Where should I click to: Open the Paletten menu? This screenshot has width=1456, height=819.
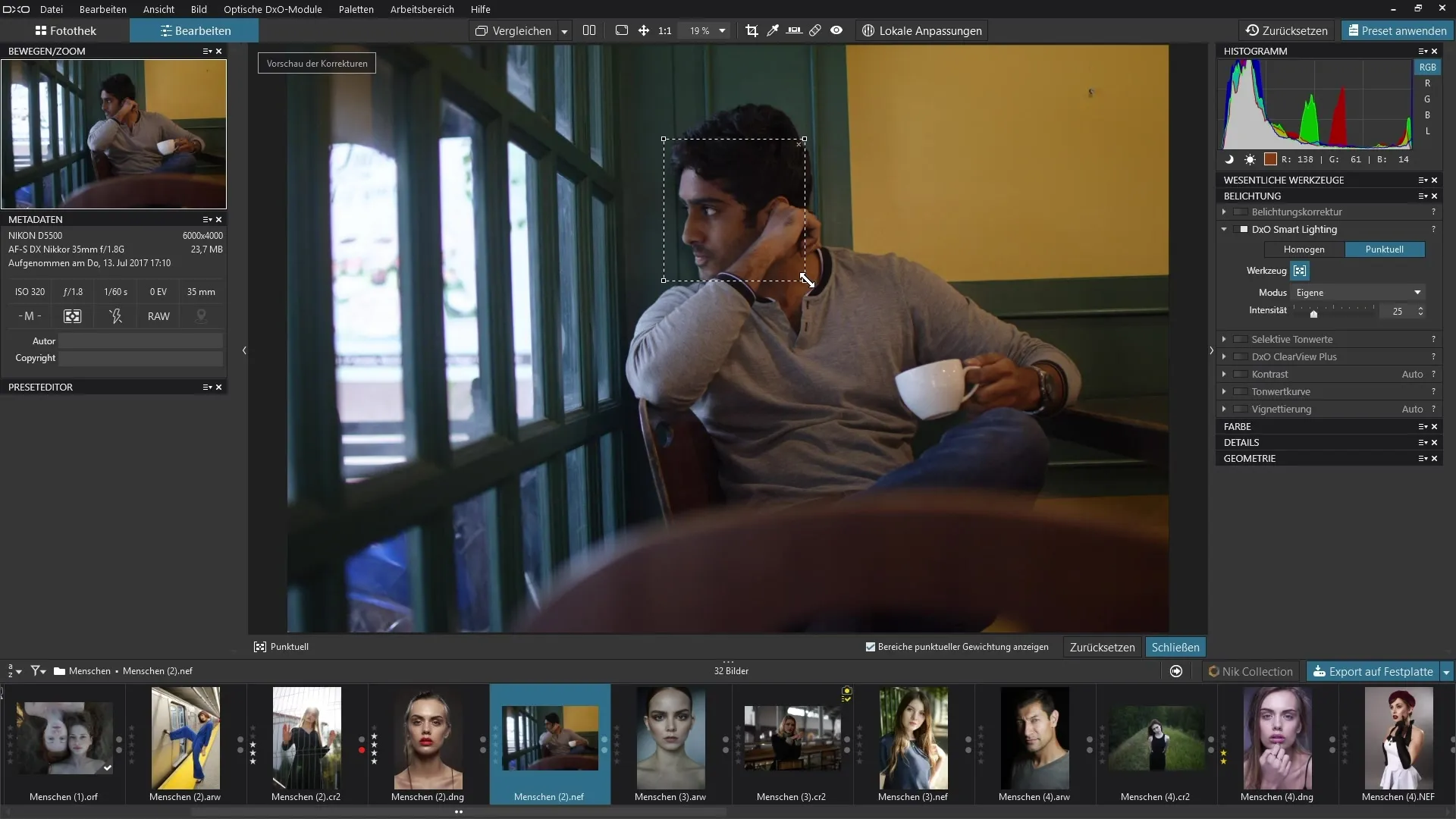(x=356, y=9)
